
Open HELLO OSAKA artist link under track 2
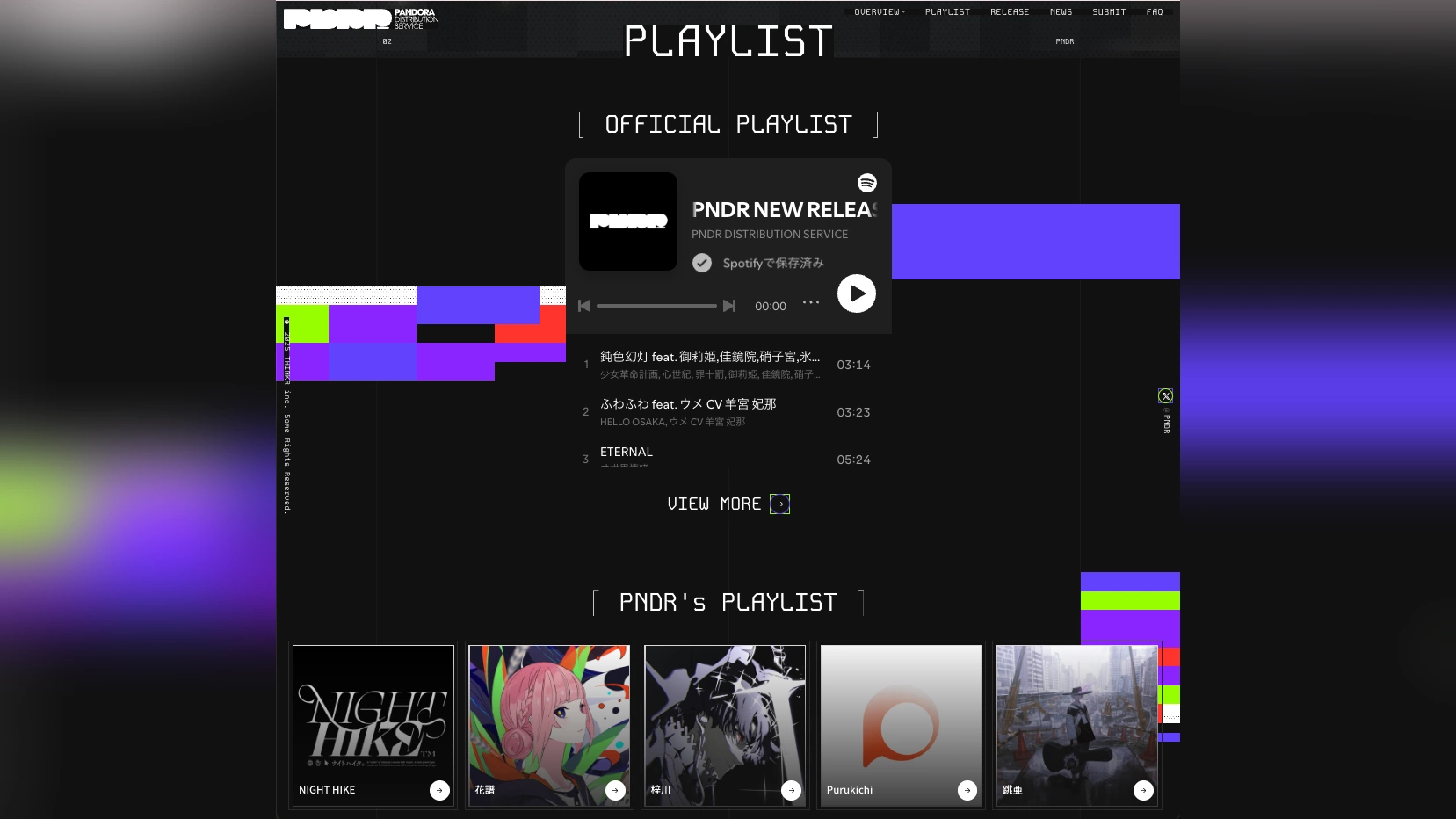click(x=633, y=423)
